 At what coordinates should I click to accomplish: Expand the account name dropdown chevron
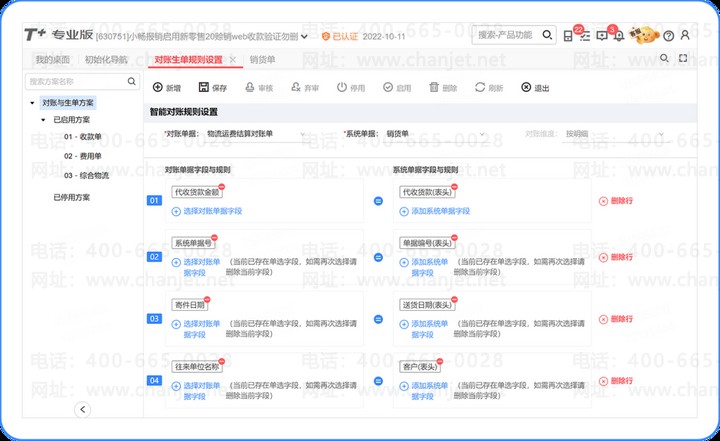click(x=304, y=36)
